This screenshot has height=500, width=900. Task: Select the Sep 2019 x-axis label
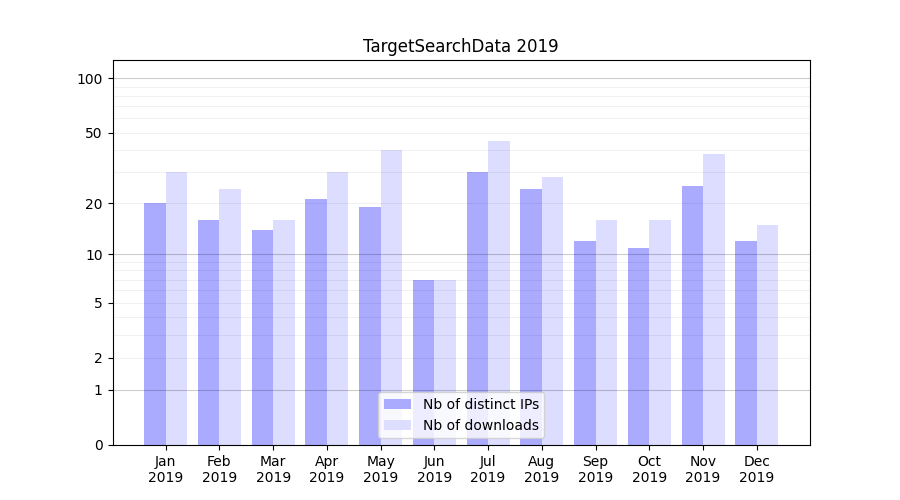click(x=595, y=469)
